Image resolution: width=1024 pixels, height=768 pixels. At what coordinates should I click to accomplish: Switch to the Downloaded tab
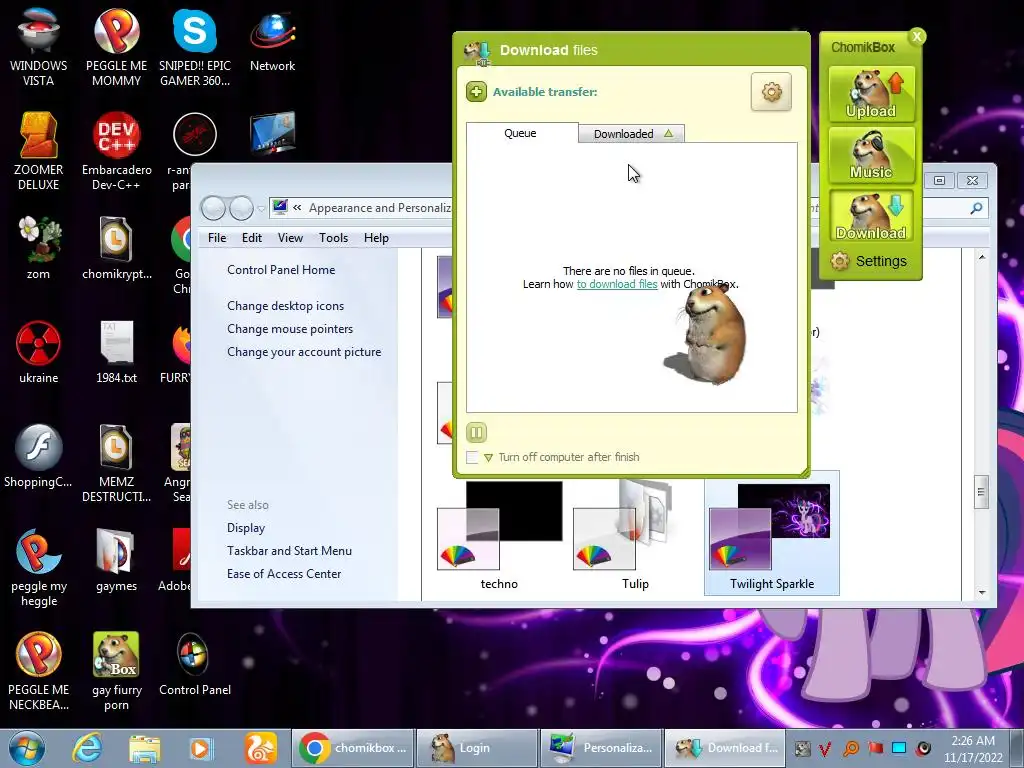[632, 134]
